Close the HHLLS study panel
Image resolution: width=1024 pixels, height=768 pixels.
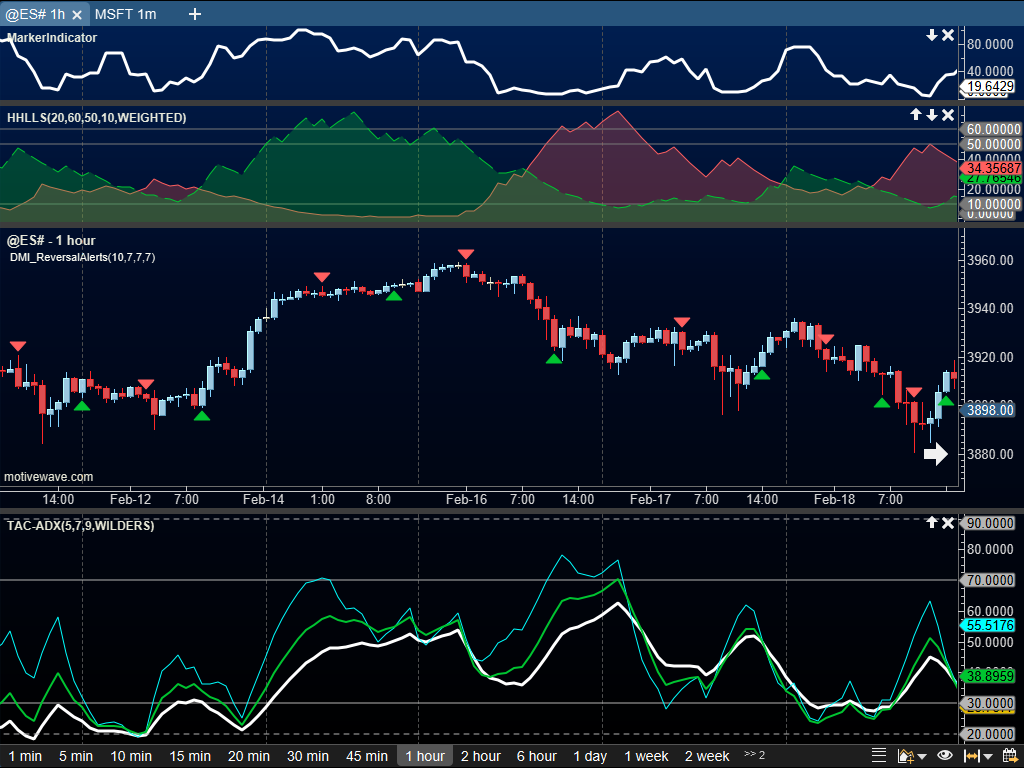click(x=946, y=115)
